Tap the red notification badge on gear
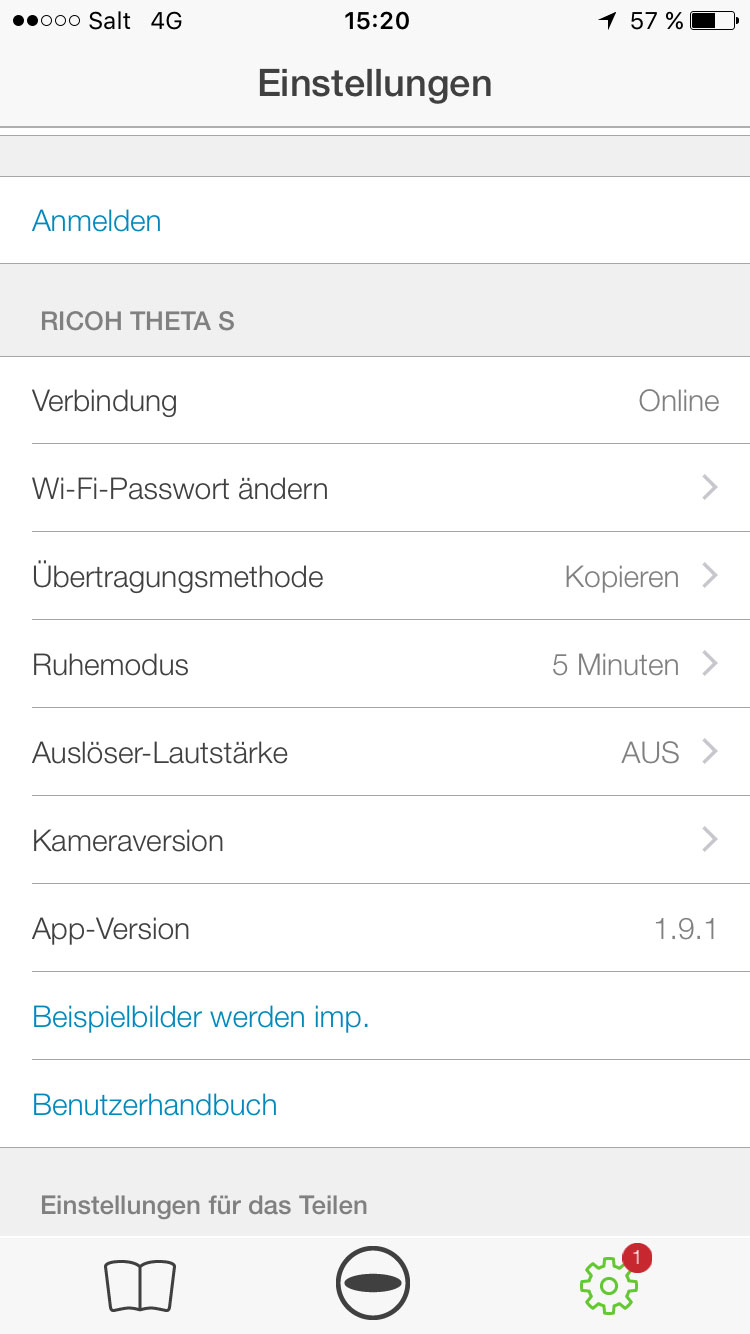Image resolution: width=750 pixels, height=1334 pixels. (637, 1257)
